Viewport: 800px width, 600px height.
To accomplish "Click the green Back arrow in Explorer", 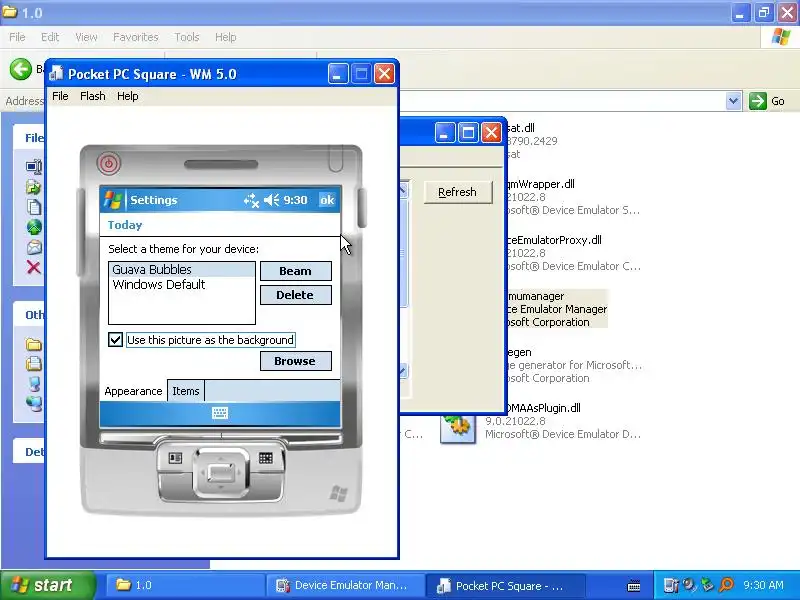I will pyautogui.click(x=21, y=69).
